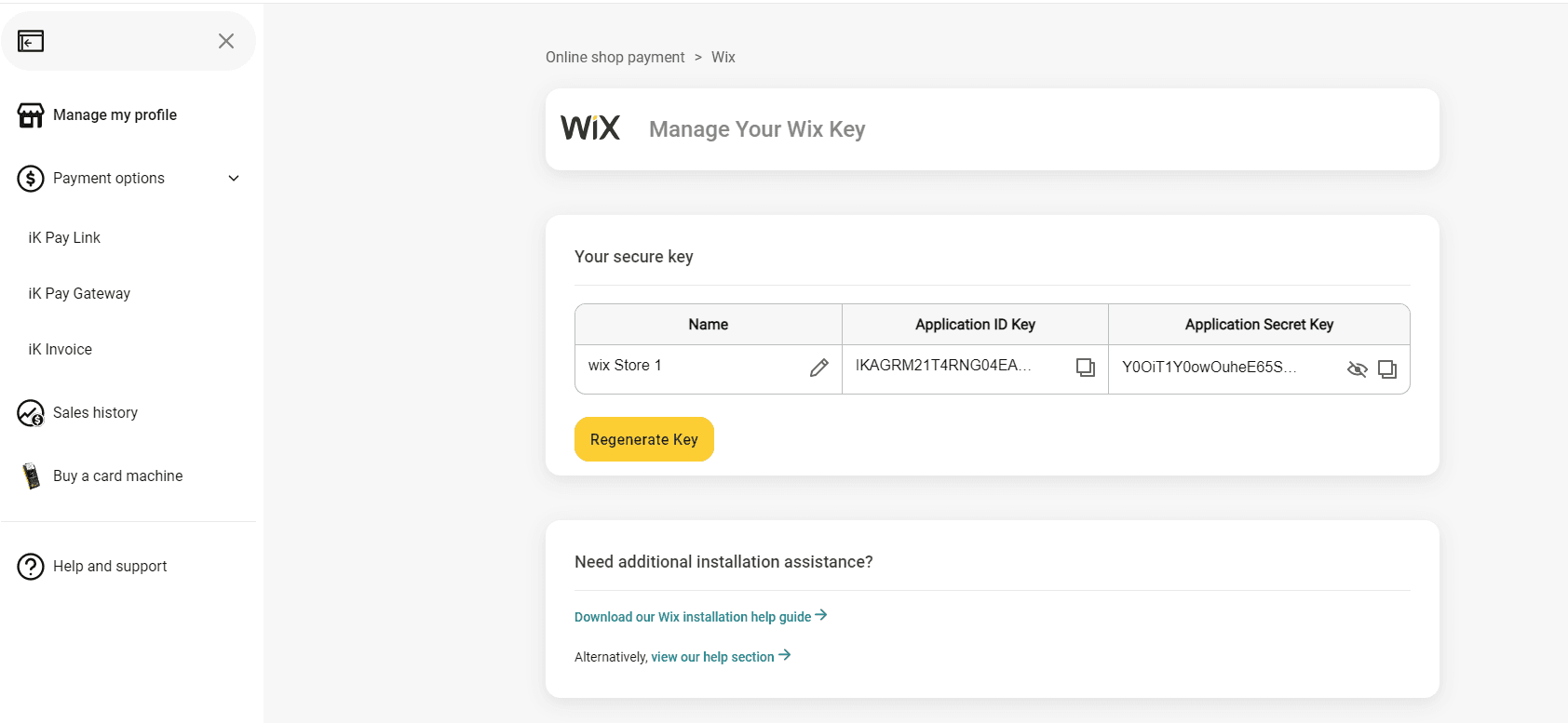
Task: Toggle Application Secret Key visibility
Action: click(1358, 369)
